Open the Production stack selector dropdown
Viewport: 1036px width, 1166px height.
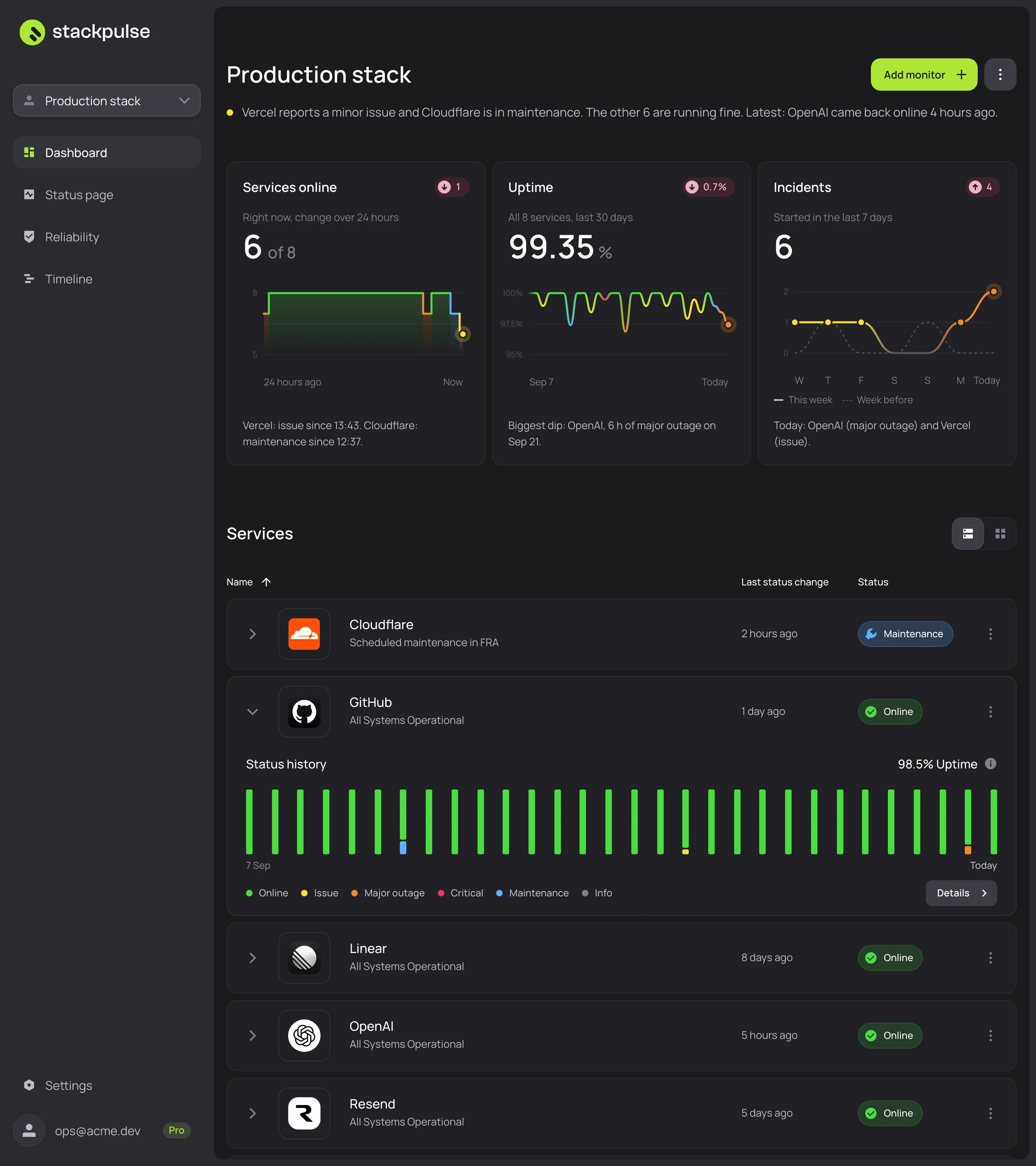tap(106, 101)
